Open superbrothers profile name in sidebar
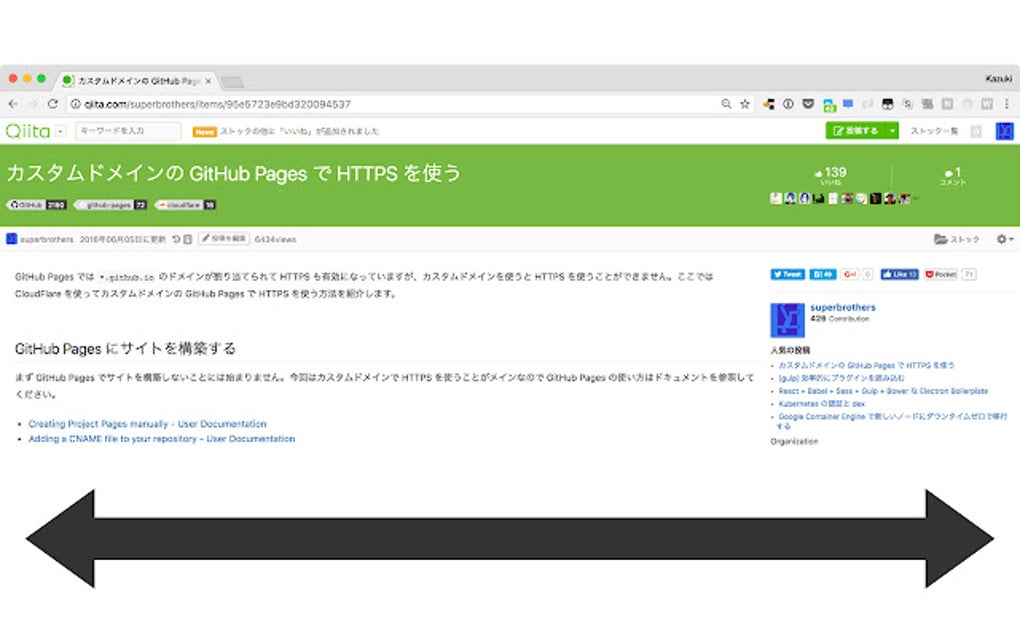The height and width of the screenshot is (638, 1020). point(842,308)
